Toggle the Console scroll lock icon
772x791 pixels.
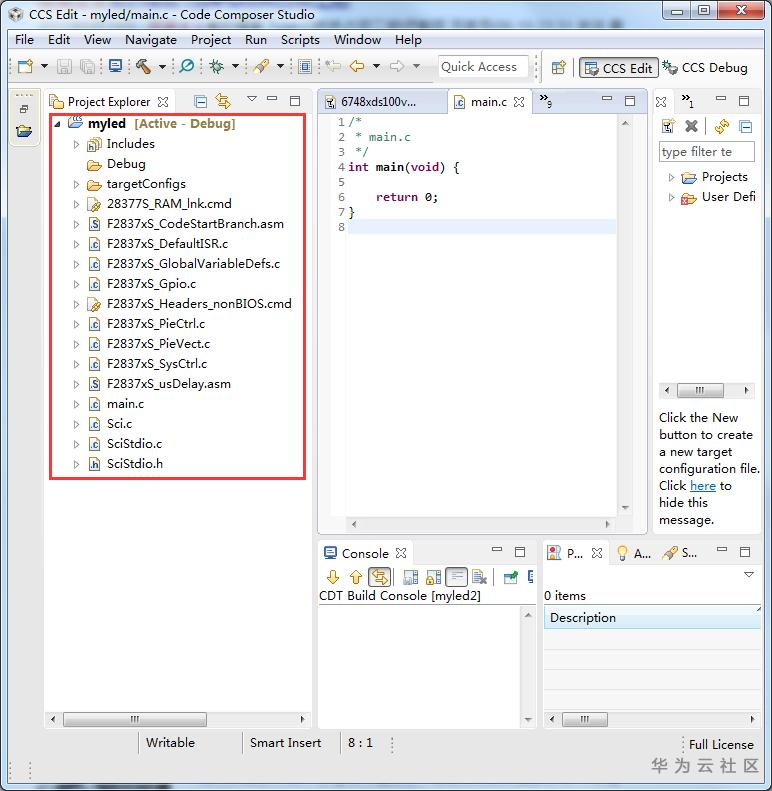[433, 577]
